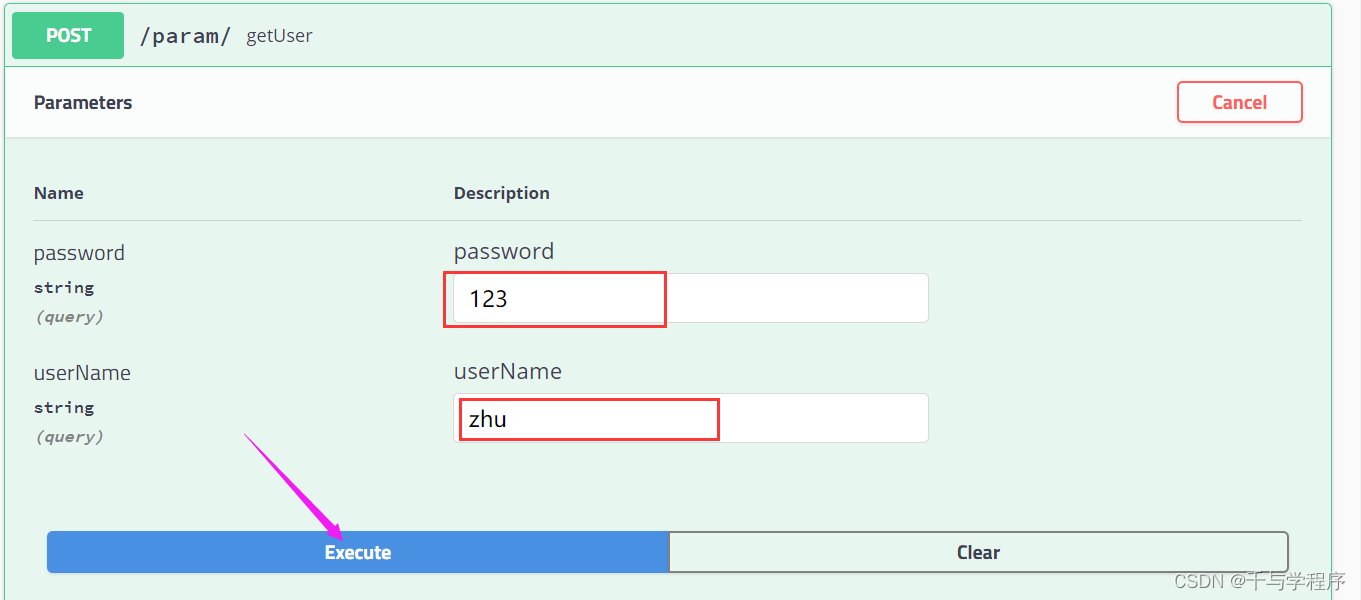
Task: Click the userName parameter name
Action: pos(82,373)
